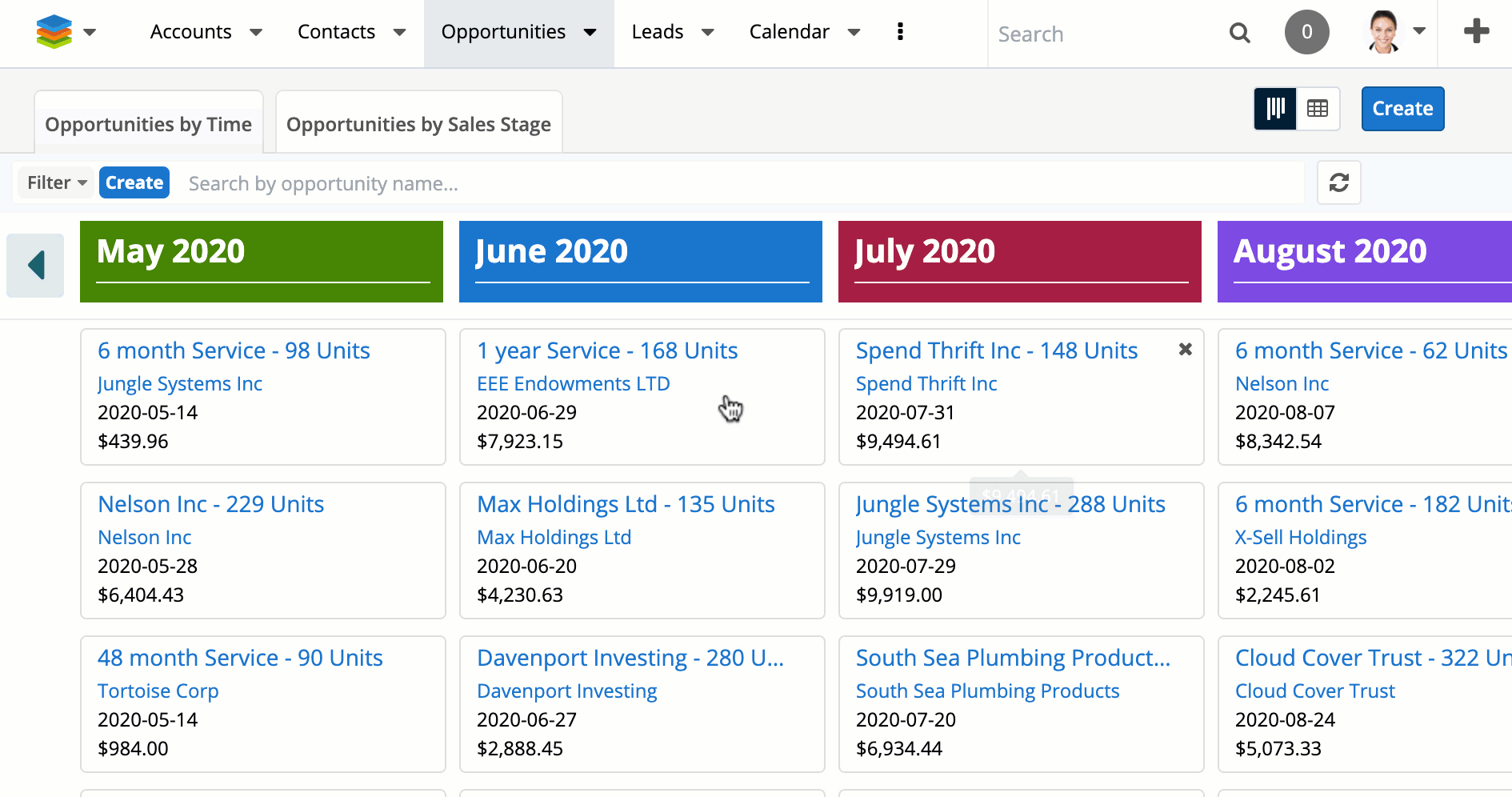
Task: Expand the Calendar module dropdown arrow
Action: point(854,33)
